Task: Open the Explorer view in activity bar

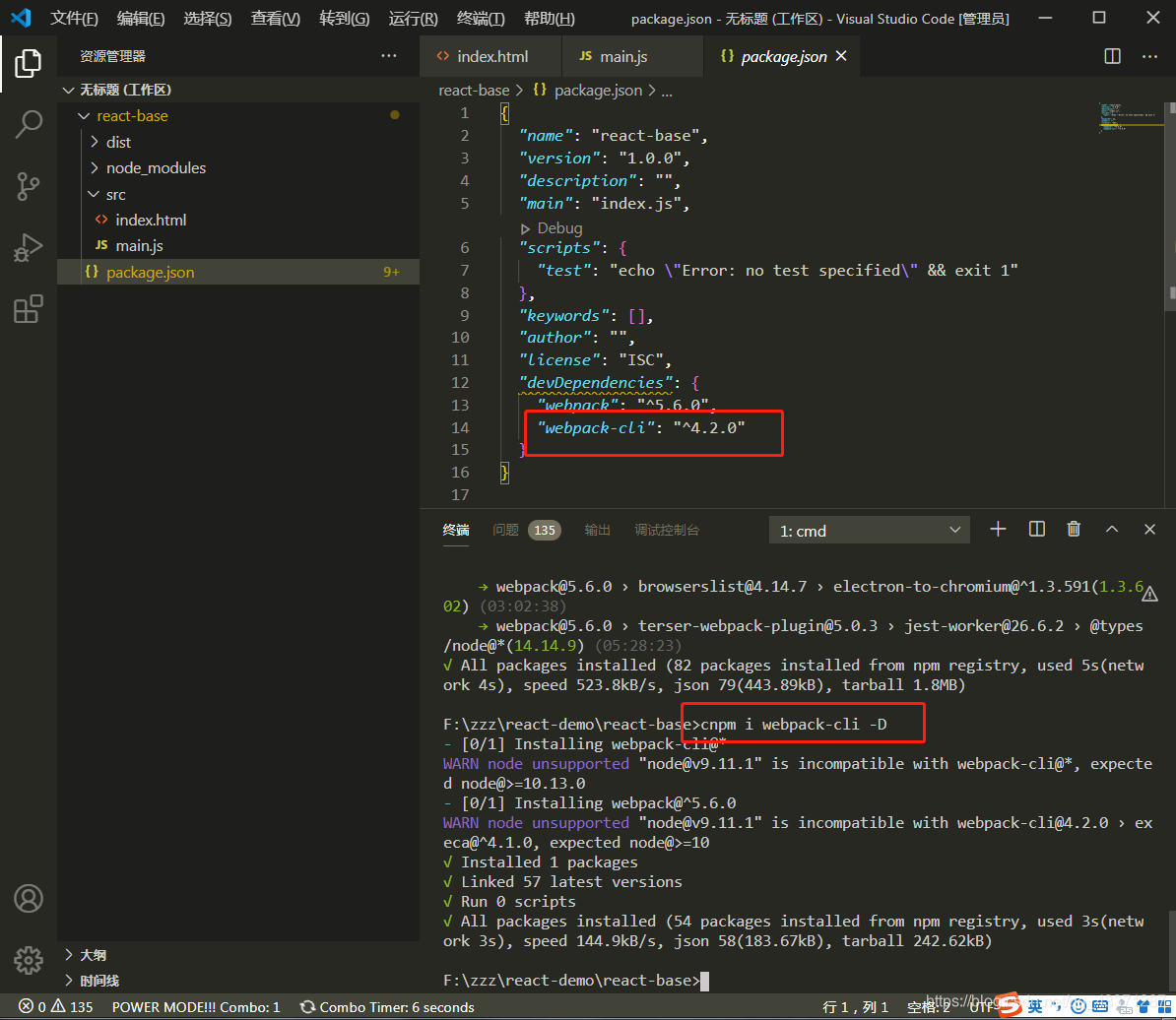Action: click(29, 63)
